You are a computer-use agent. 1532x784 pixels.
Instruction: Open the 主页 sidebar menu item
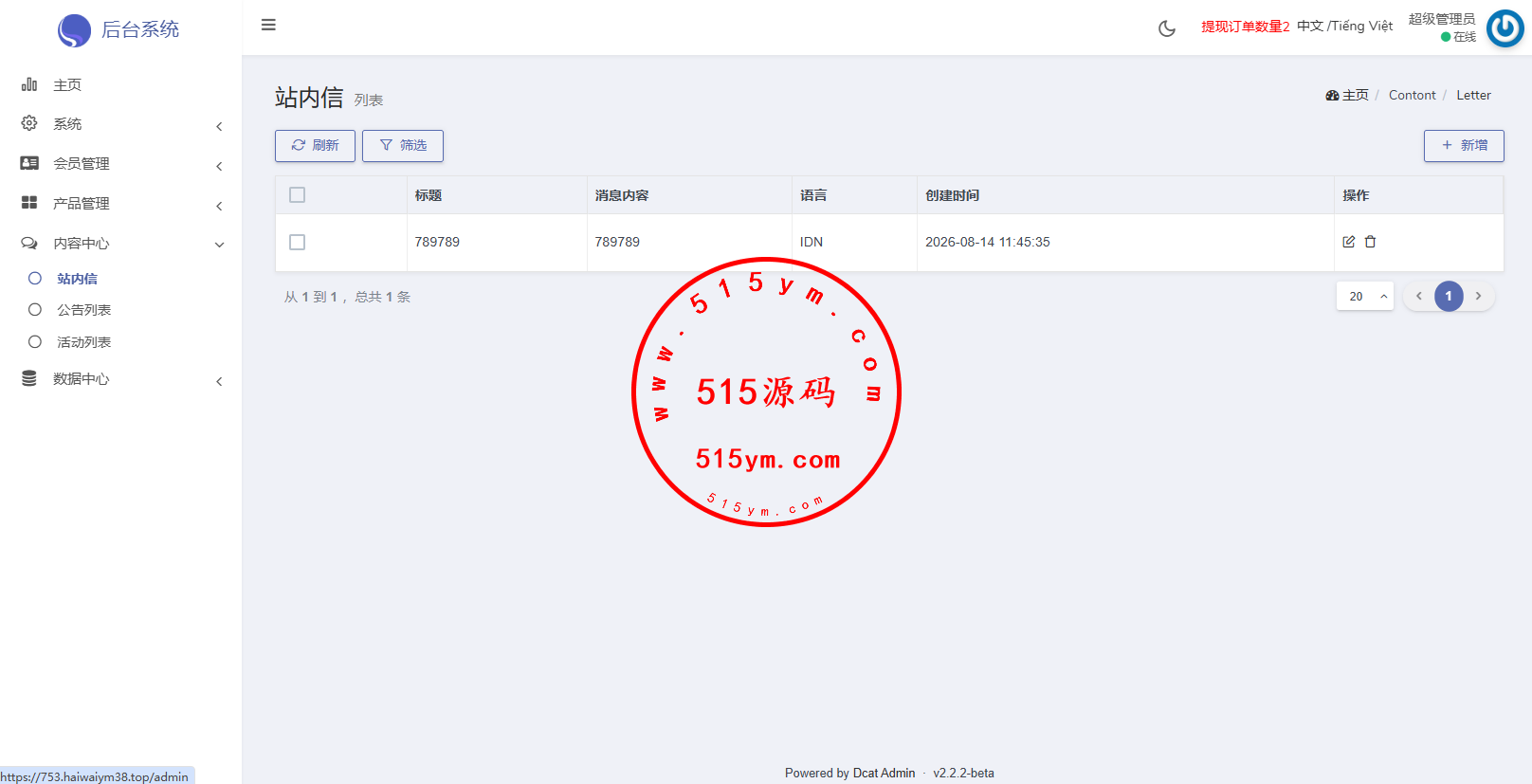pyautogui.click(x=120, y=84)
